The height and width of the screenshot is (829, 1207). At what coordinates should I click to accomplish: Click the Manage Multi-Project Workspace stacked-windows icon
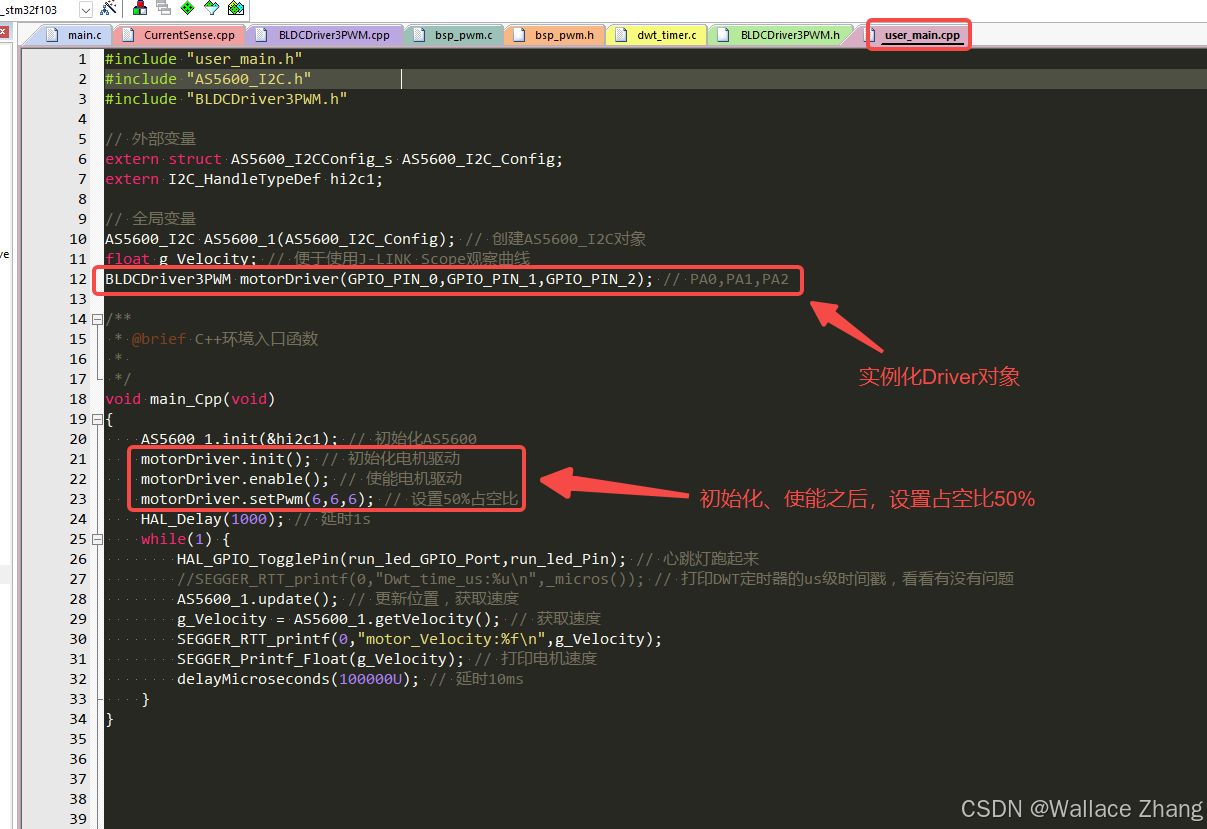163,8
